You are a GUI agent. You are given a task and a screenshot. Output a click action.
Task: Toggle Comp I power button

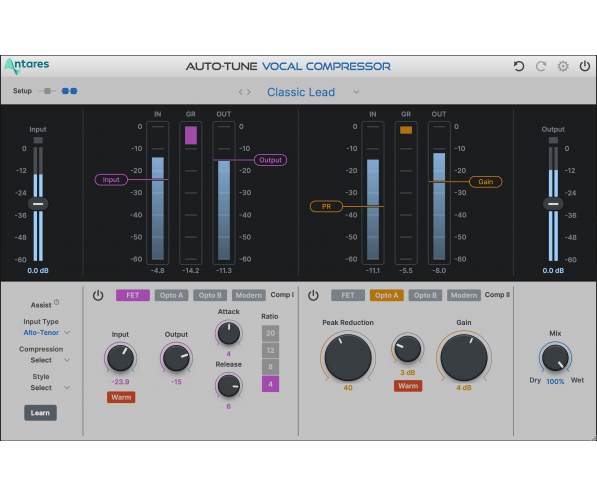point(98,296)
